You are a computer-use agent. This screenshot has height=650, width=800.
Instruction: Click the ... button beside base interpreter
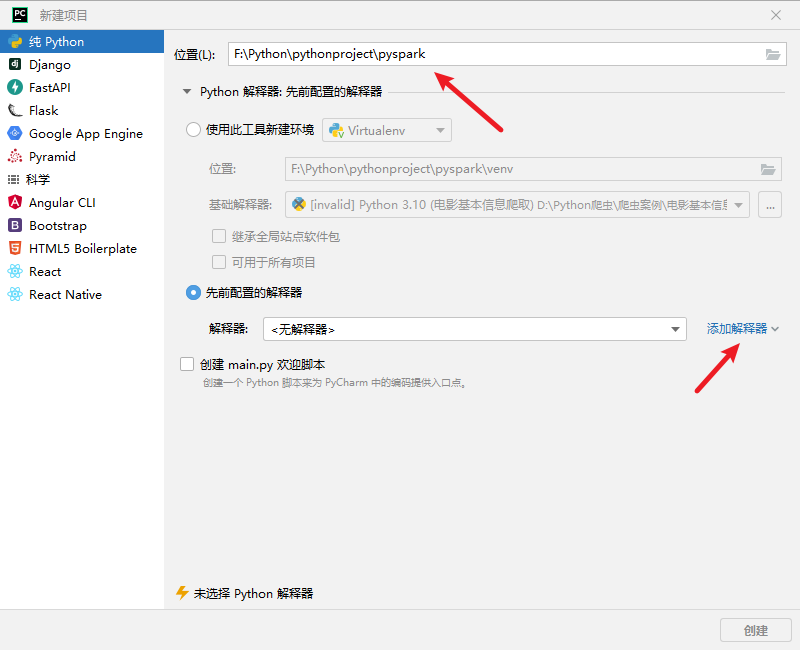[x=770, y=205]
